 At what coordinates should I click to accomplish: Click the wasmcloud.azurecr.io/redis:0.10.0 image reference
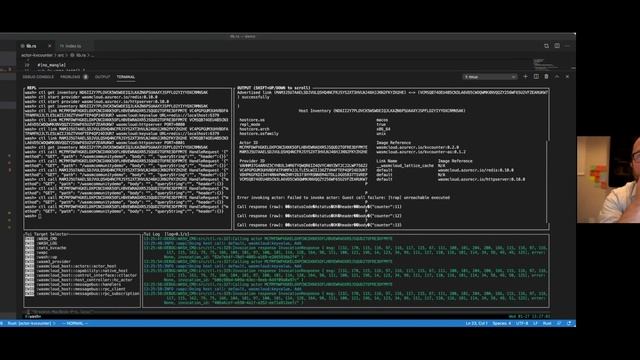pos(476,170)
